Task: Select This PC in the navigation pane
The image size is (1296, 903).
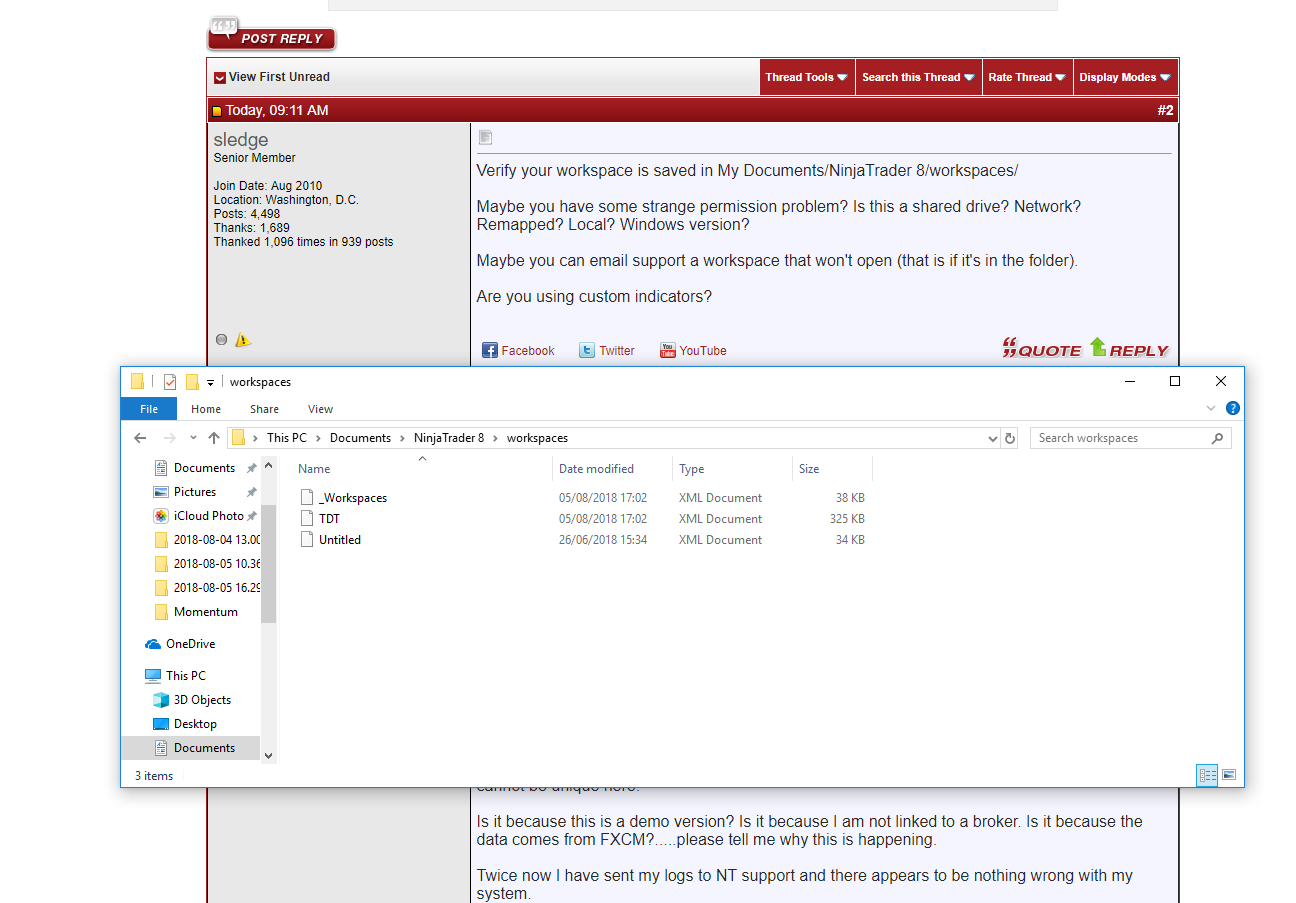Action: pyautogui.click(x=186, y=676)
